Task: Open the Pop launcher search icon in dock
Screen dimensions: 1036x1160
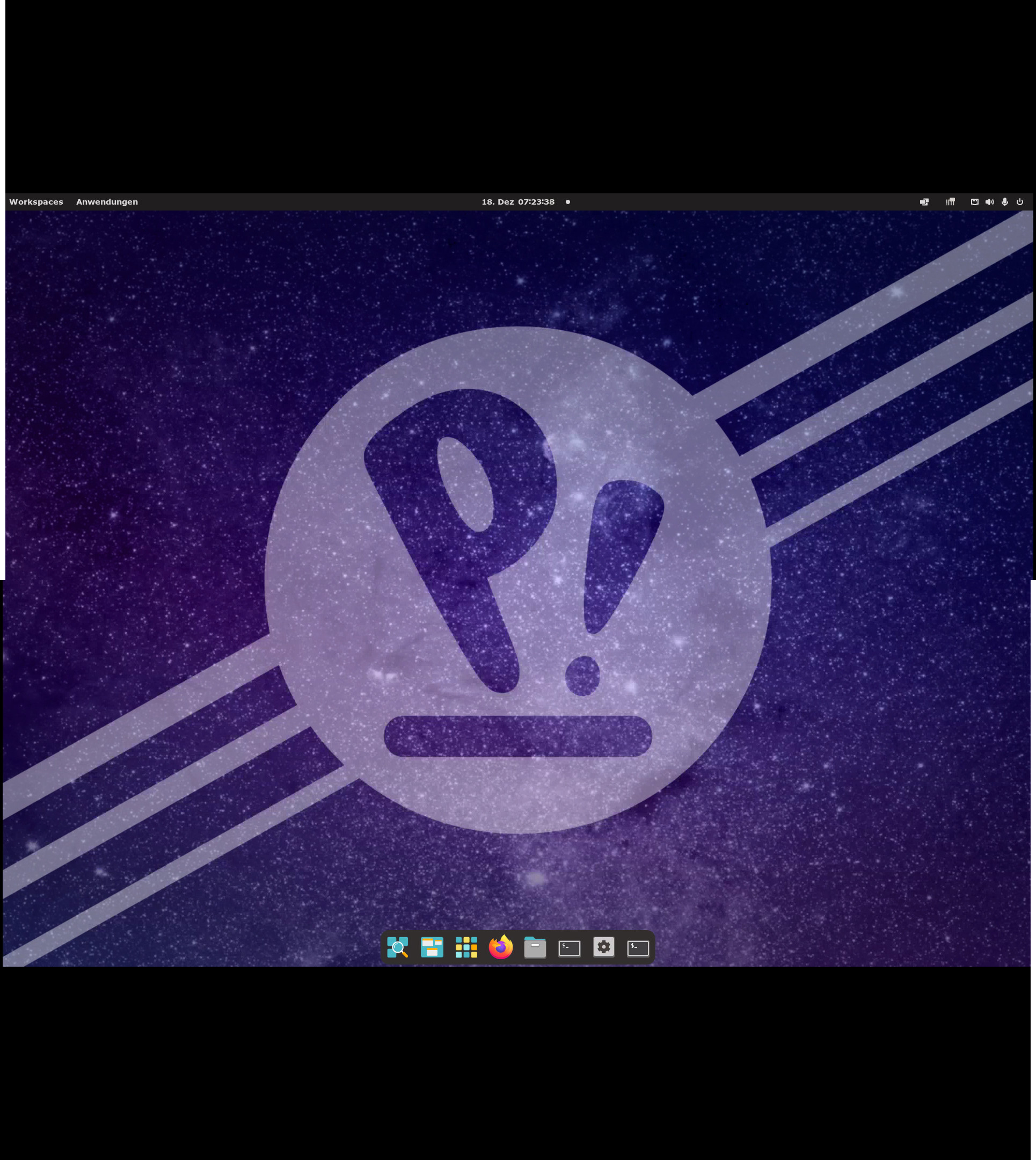Action: click(x=397, y=947)
